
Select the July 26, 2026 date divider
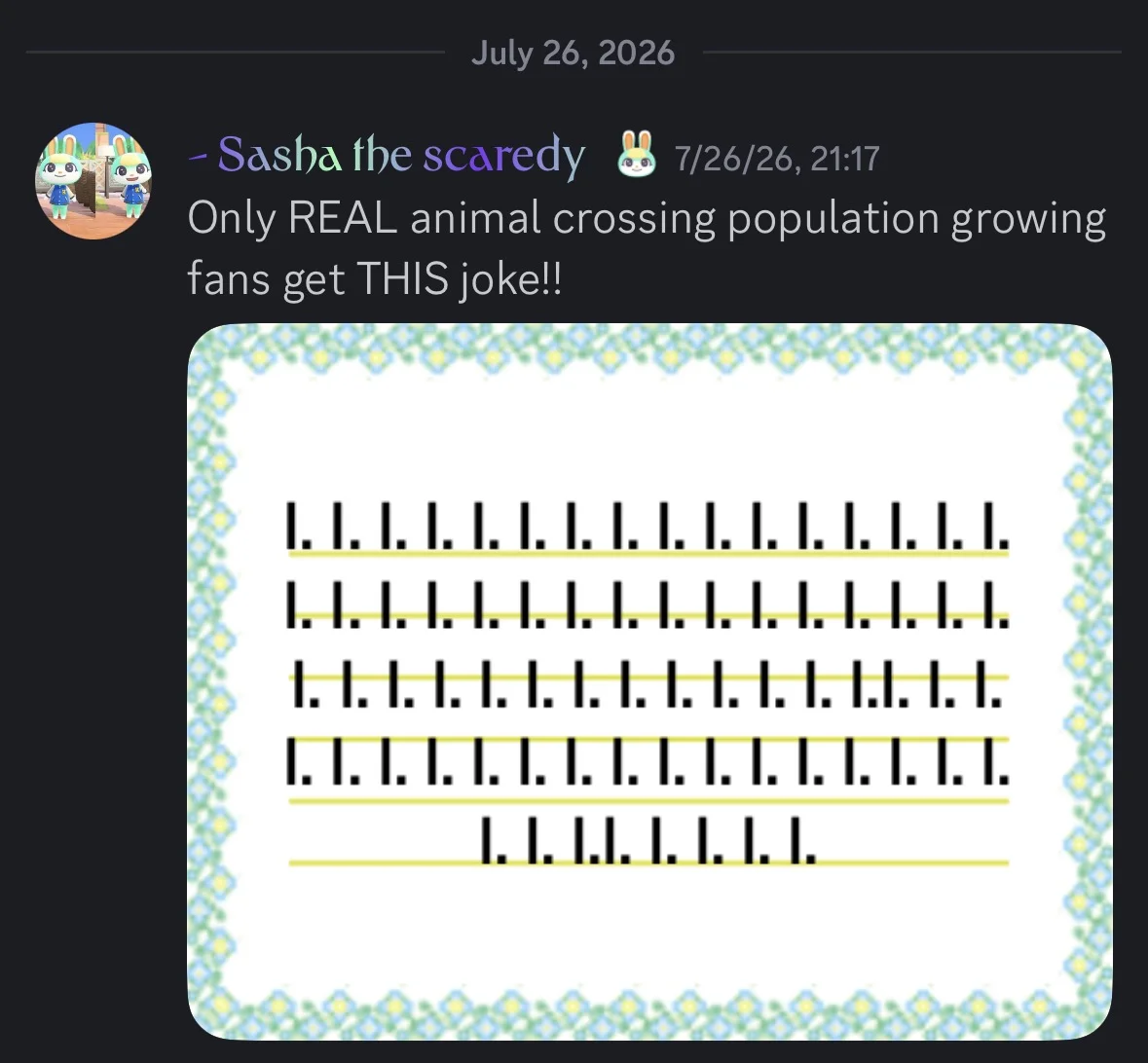click(x=574, y=53)
